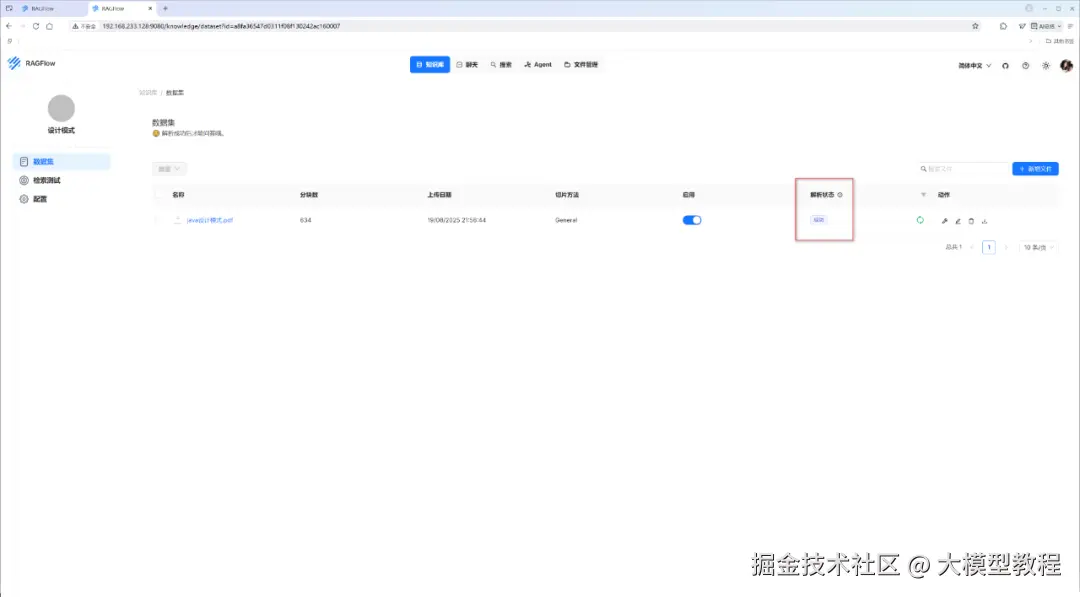Toggle the light/dark theme sun icon

[1046, 66]
